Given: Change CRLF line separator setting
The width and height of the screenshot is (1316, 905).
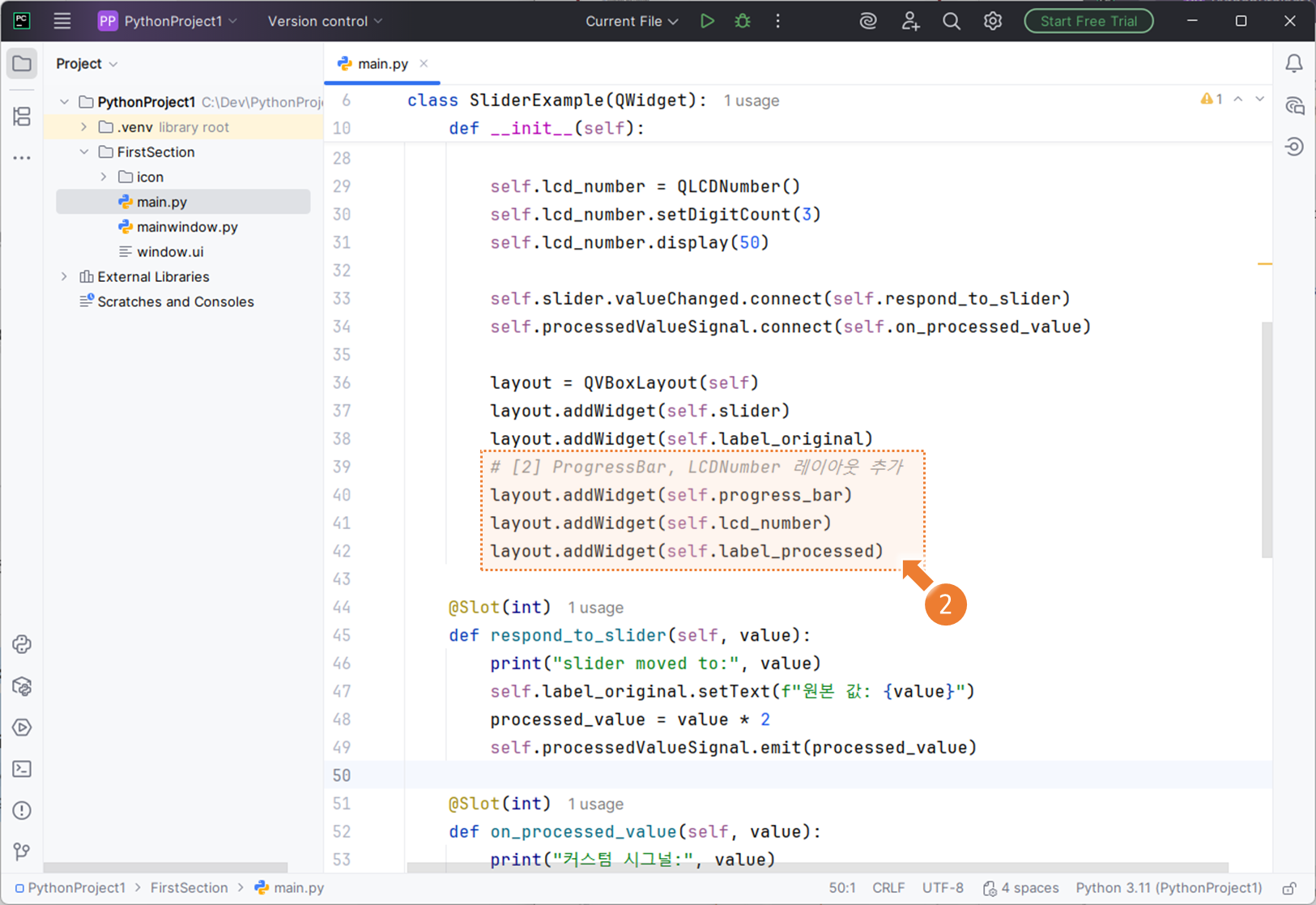Looking at the screenshot, I should point(888,888).
